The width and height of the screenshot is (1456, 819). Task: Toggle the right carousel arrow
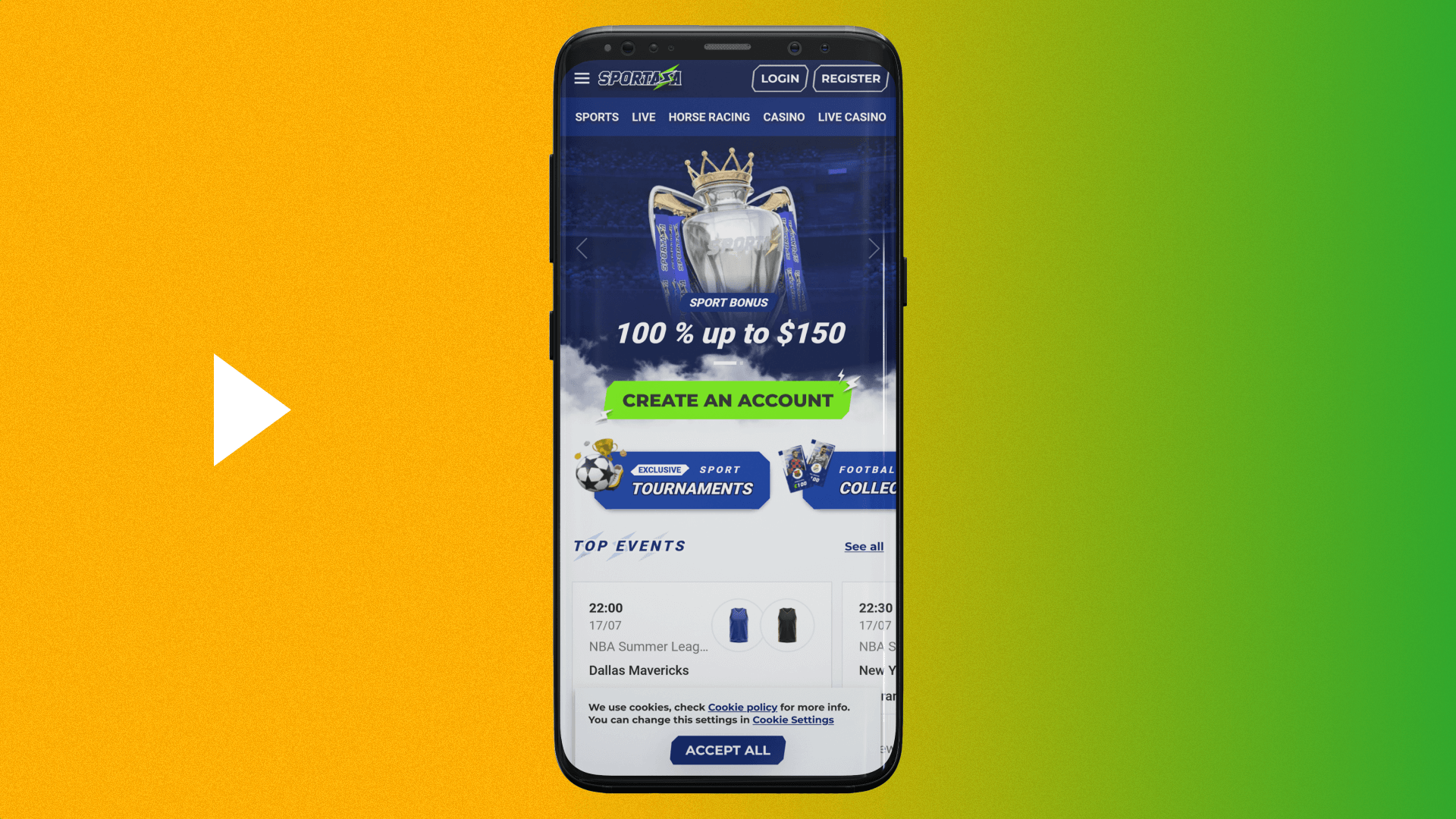874,249
